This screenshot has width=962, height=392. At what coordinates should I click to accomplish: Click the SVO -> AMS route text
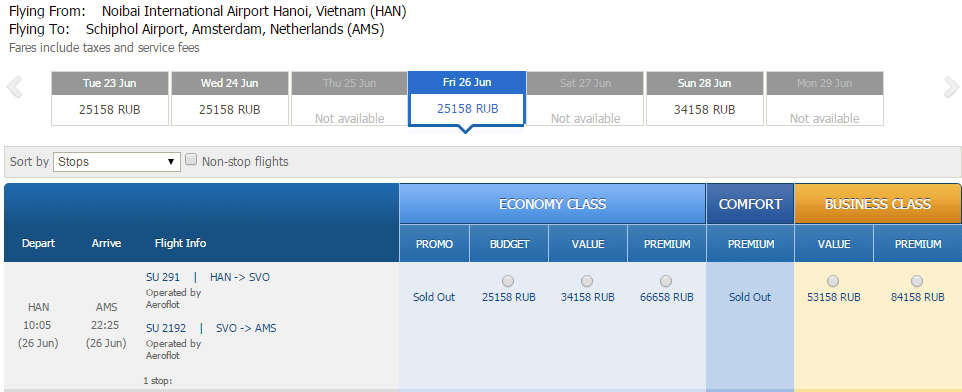(x=246, y=328)
